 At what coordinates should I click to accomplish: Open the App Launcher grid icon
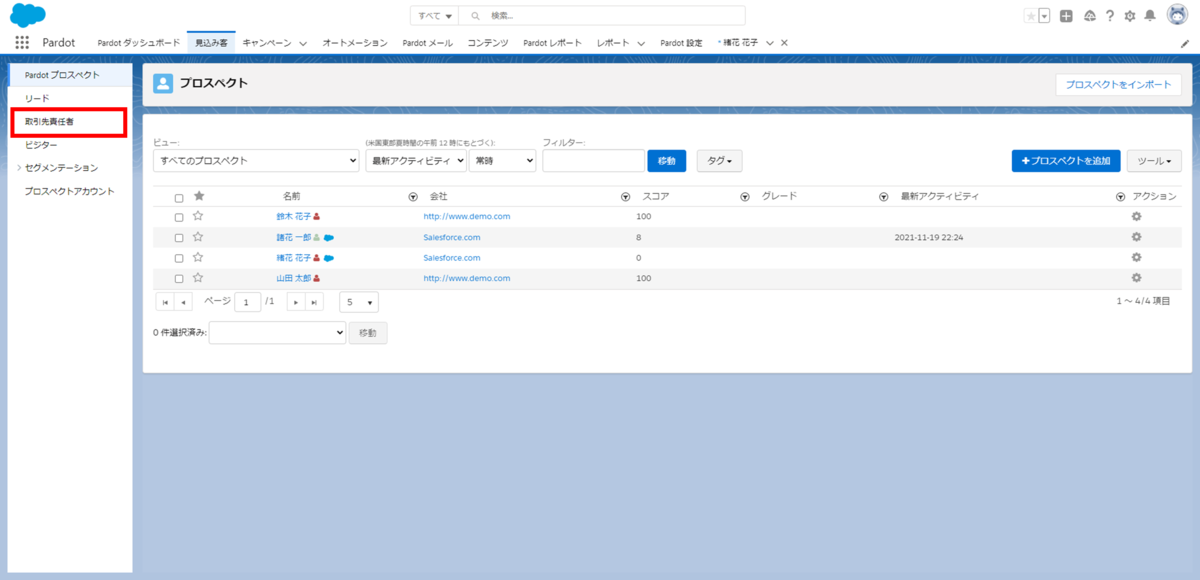(x=22, y=42)
